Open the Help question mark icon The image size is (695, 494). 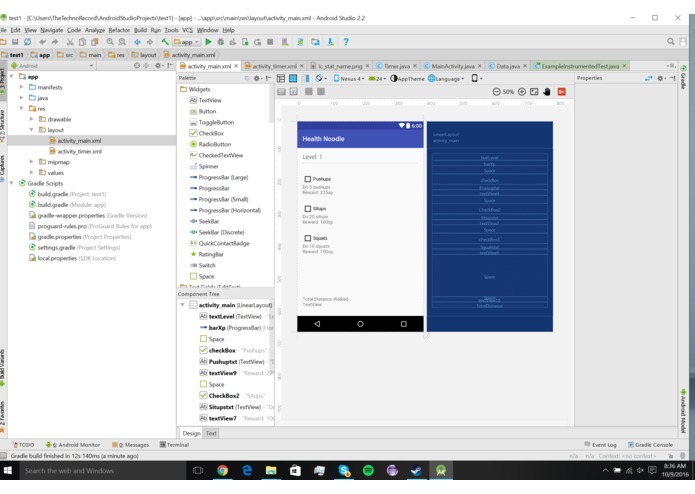[346, 42]
